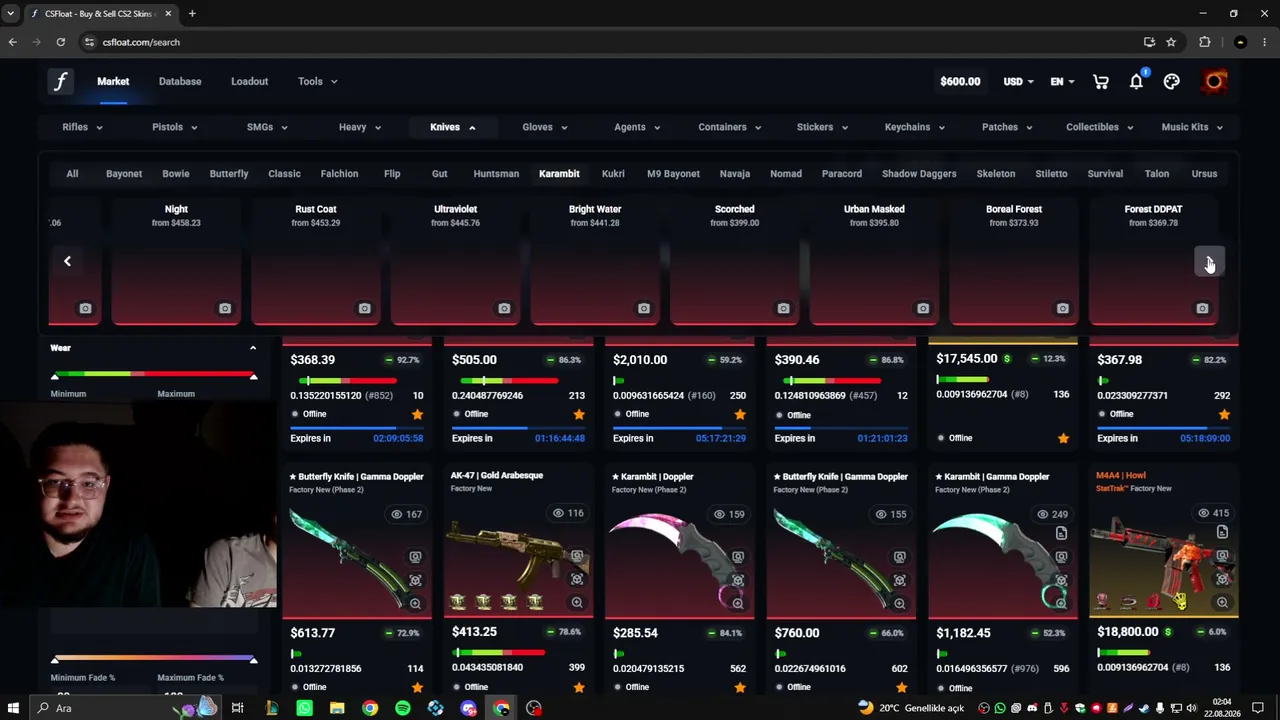The width and height of the screenshot is (1280, 720).
Task: Open File Explorer from the taskbar
Action: 337,708
